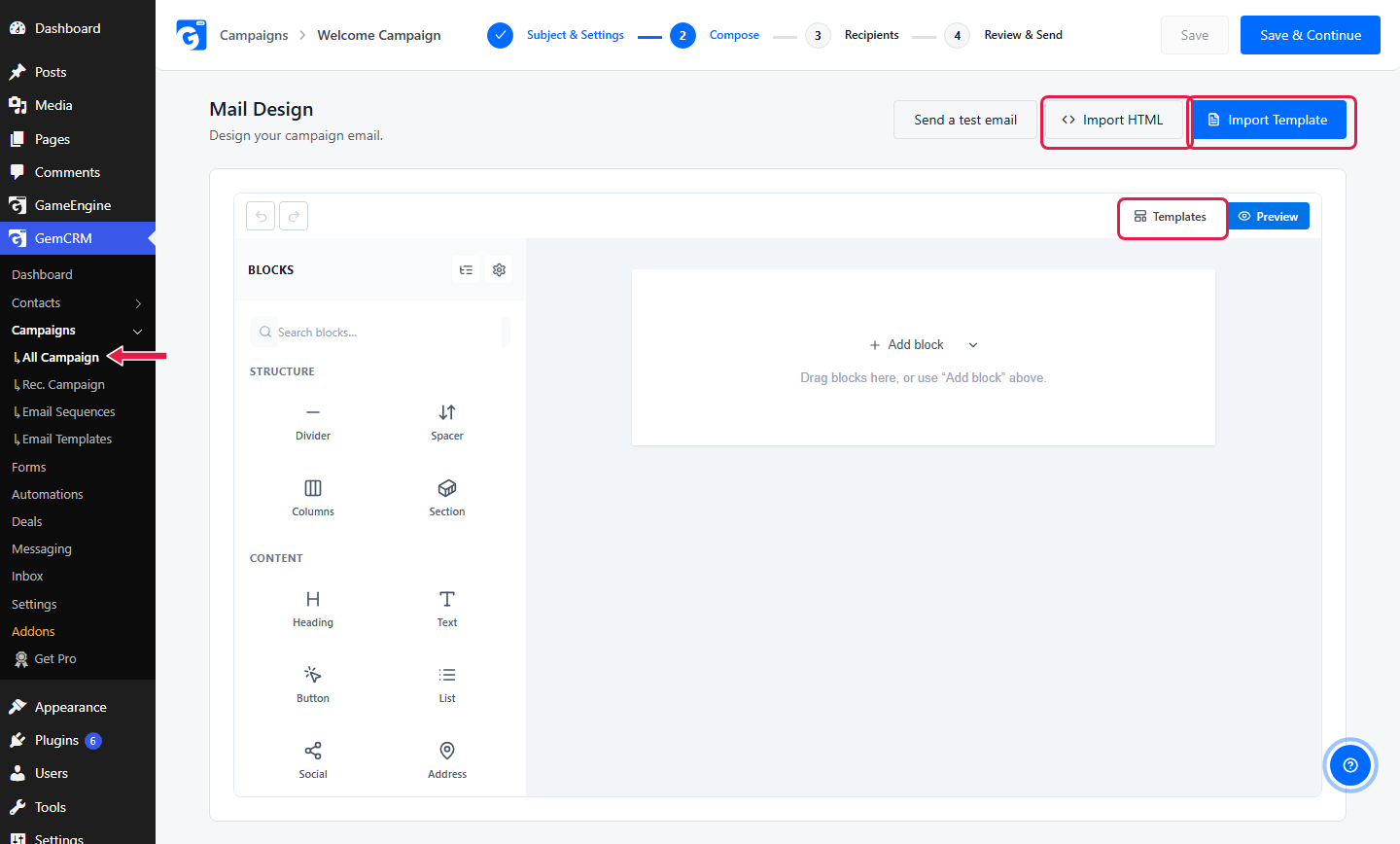Click the Import HTML button

(1112, 120)
